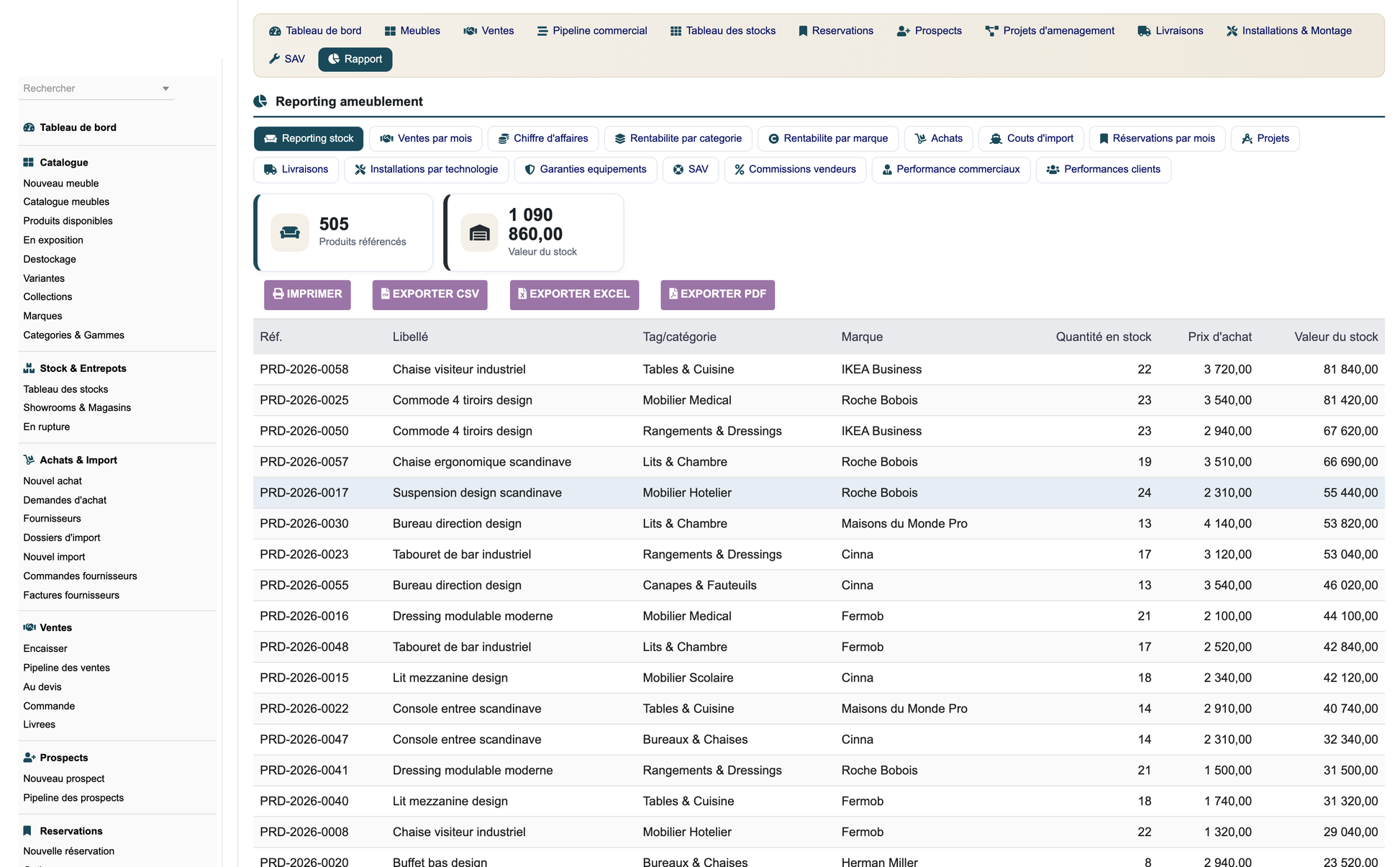Open the Livraisons report tab
Image resolution: width=1400 pixels, height=867 pixels.
tap(296, 170)
